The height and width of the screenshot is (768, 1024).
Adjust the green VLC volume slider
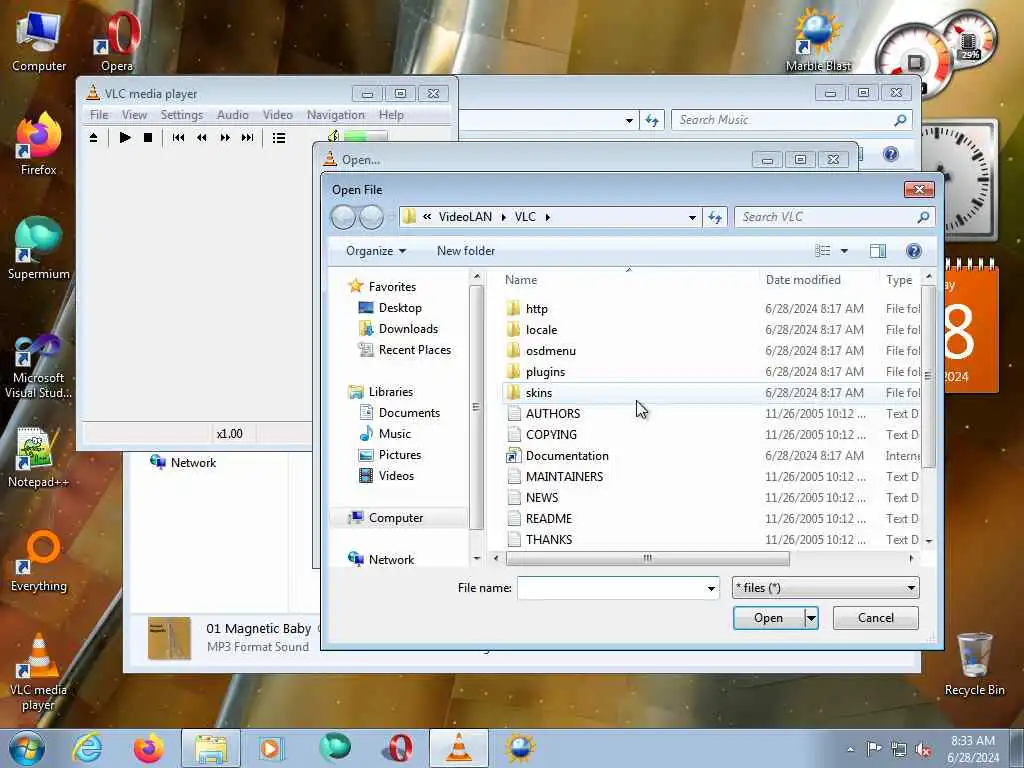click(365, 136)
